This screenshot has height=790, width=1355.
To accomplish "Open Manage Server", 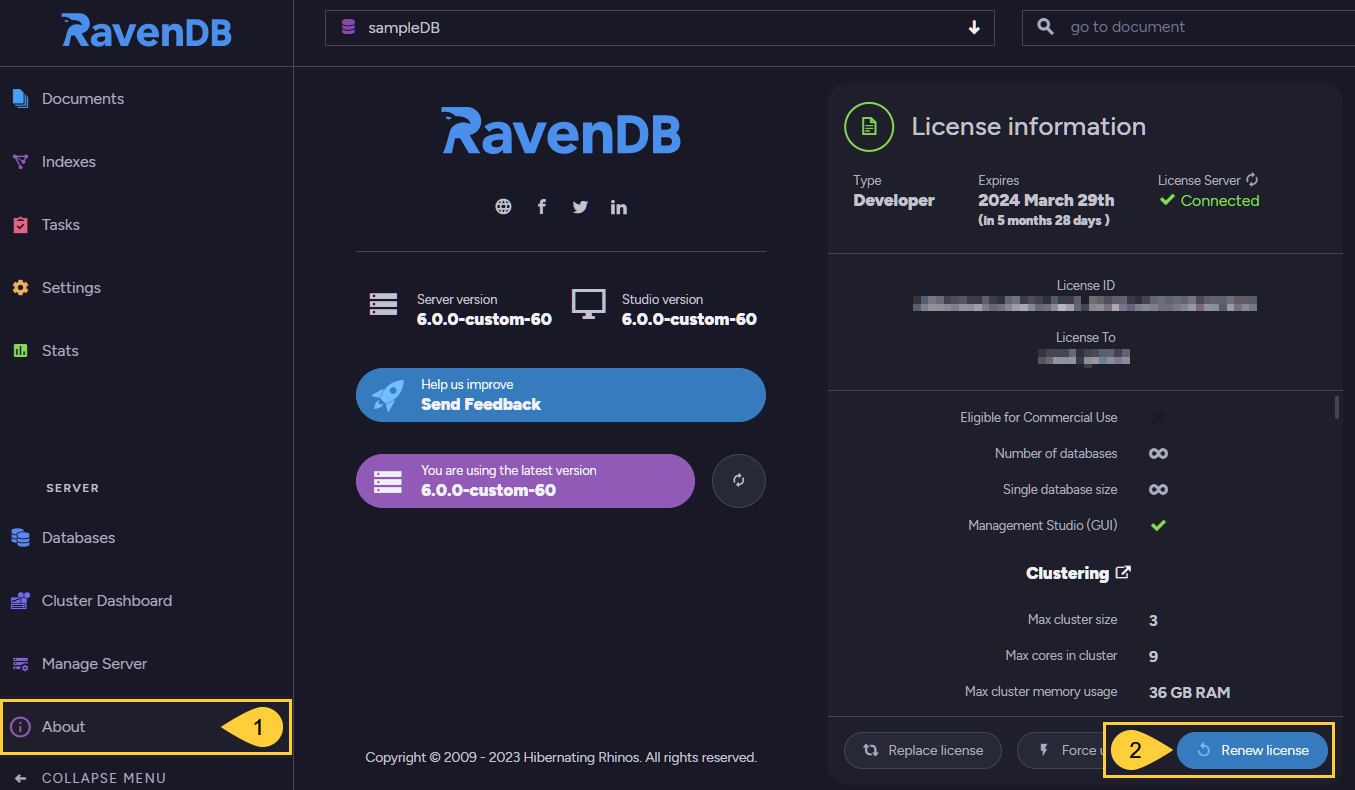I will coord(146,664).
